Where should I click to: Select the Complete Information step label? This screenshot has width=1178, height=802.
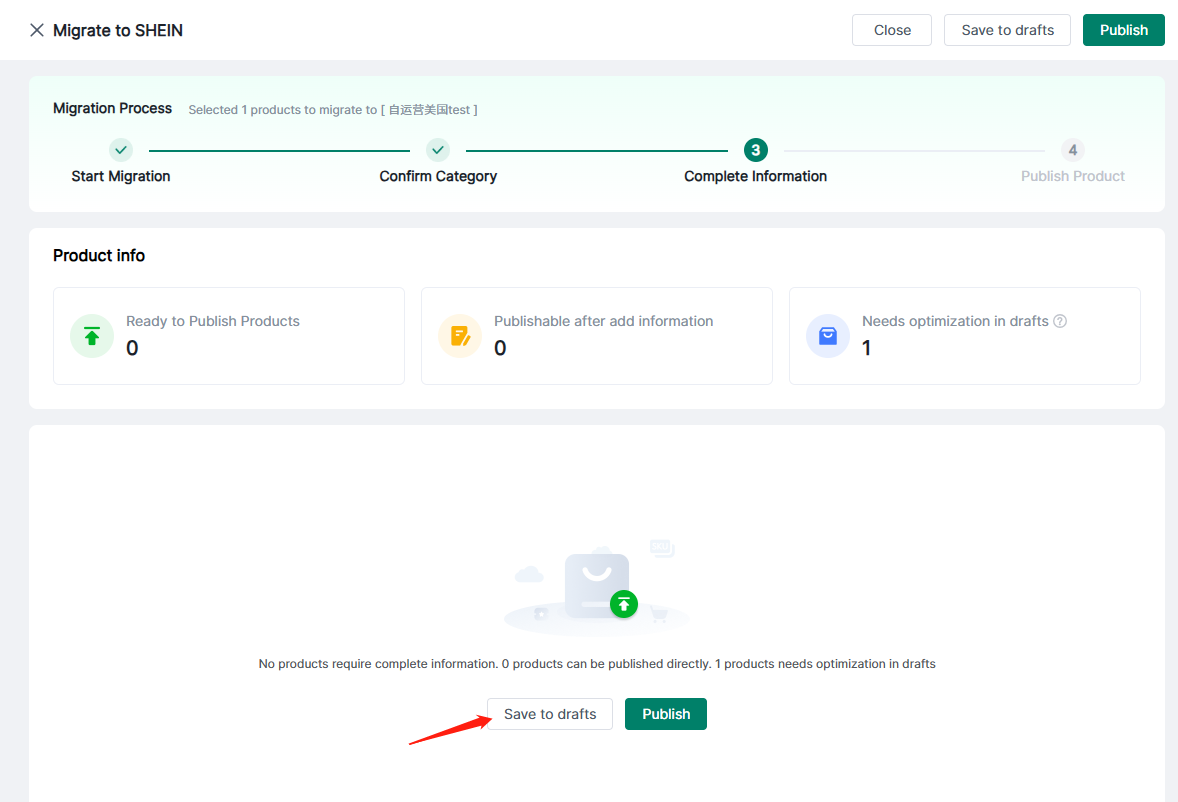coord(755,176)
